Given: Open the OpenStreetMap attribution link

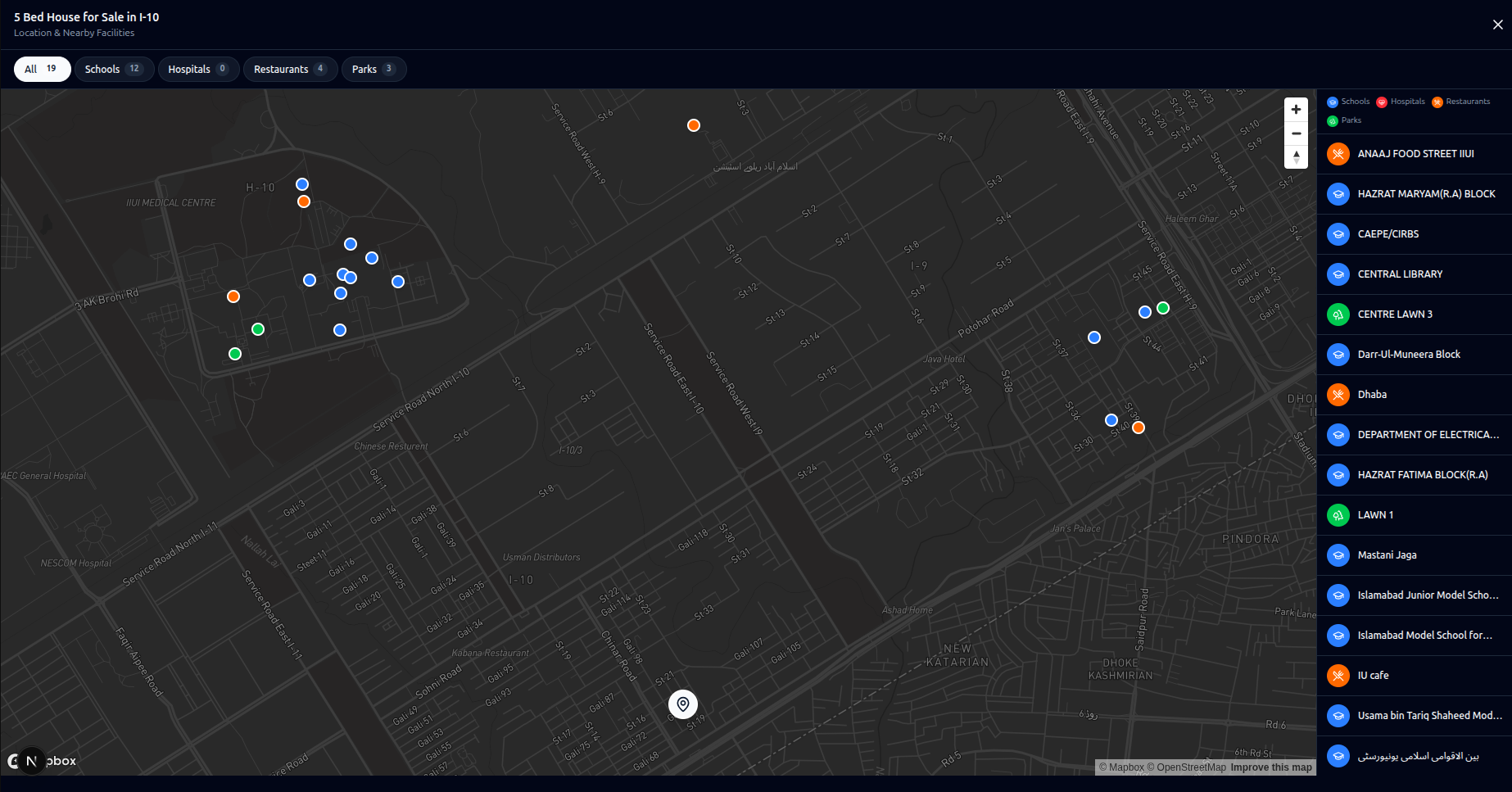Looking at the screenshot, I should pos(1186,767).
